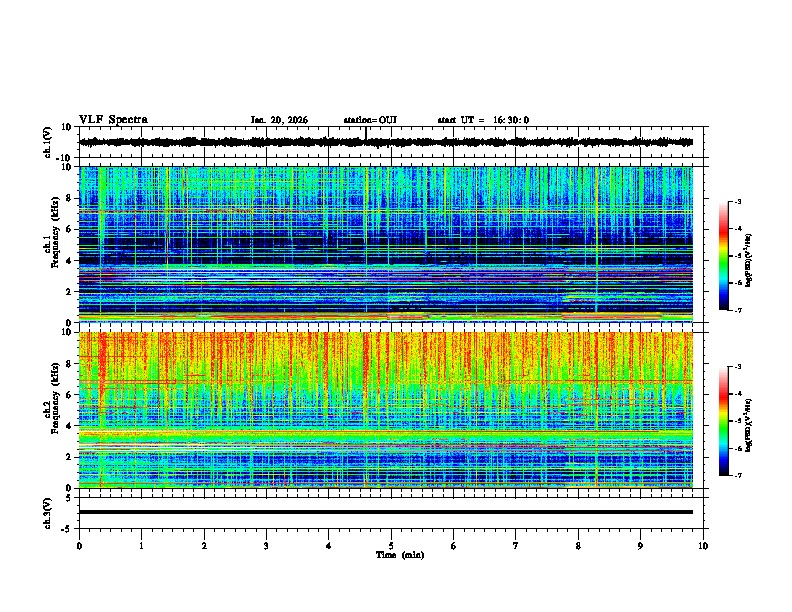Click the ch.1 voltage waveform trace
This screenshot has height=612, width=792.
pos(385,142)
